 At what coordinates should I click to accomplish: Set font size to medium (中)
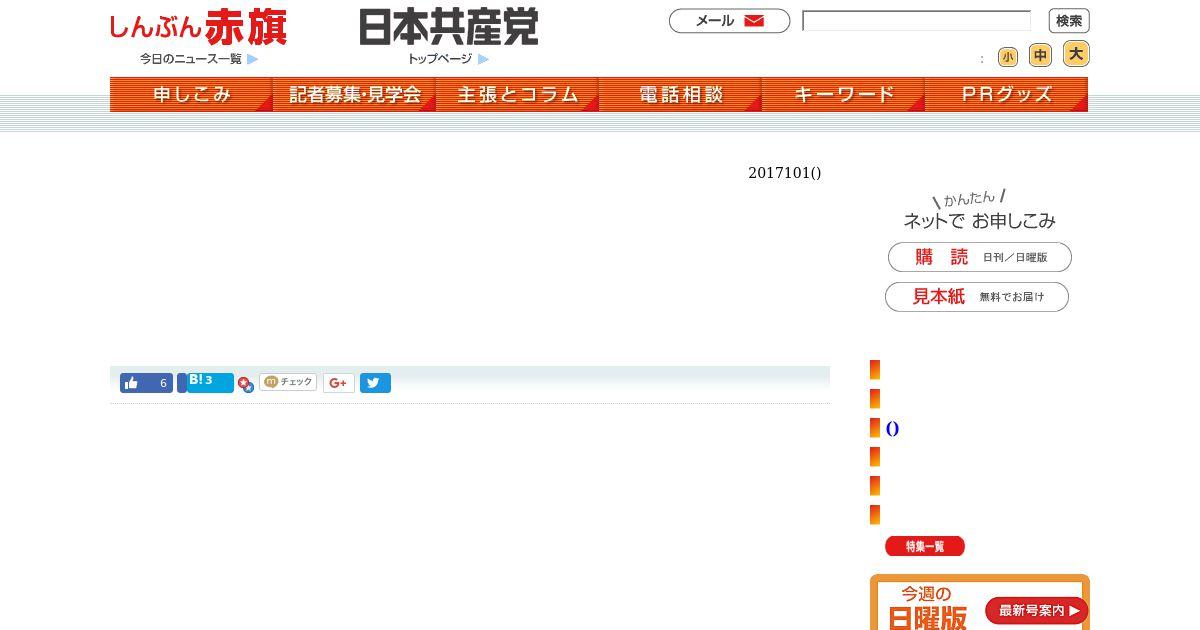point(1041,56)
